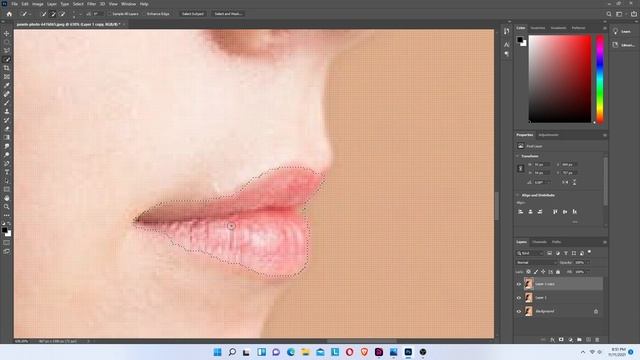Click the align top edges icon
Image resolution: width=640 pixels, height=360 pixels.
tap(555, 212)
